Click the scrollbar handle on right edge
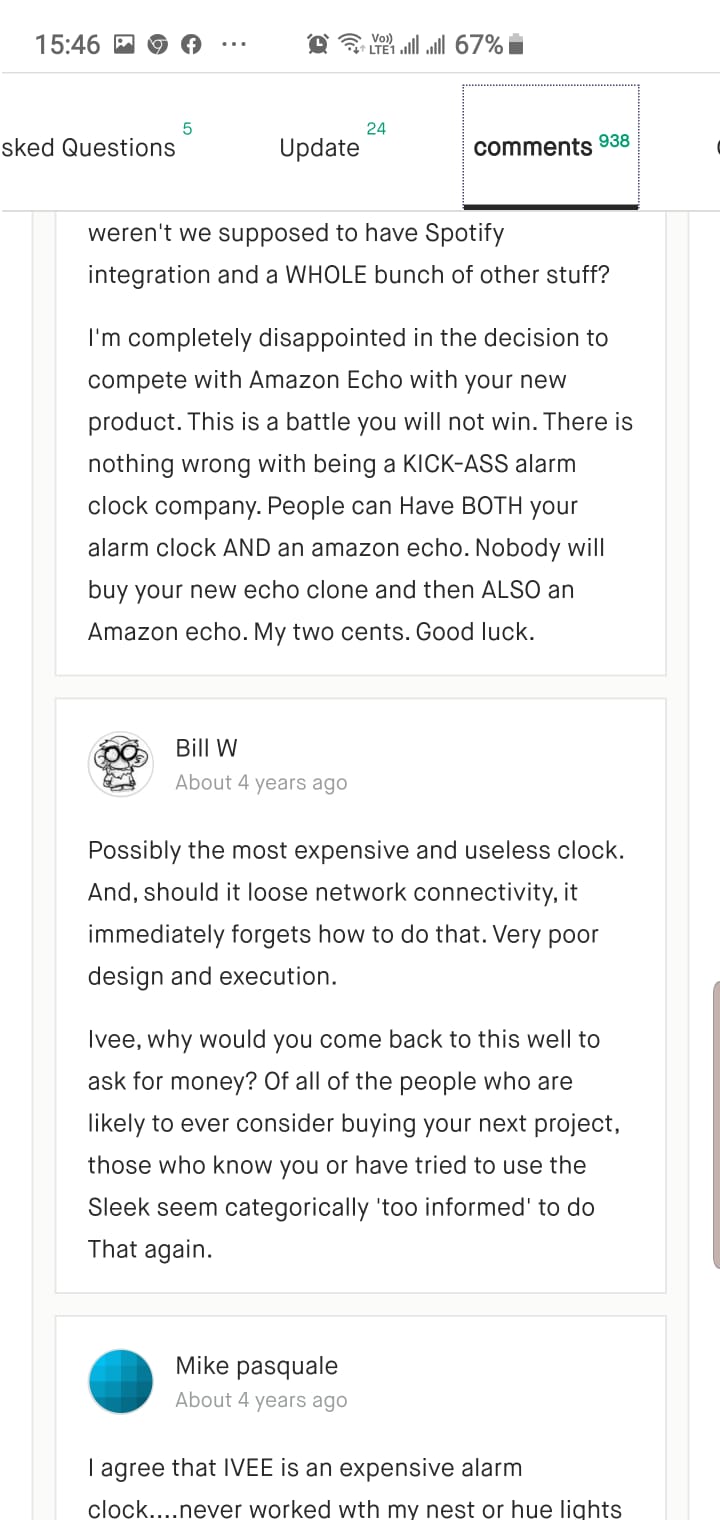Image resolution: width=720 pixels, height=1520 pixels. [x=715, y=1125]
